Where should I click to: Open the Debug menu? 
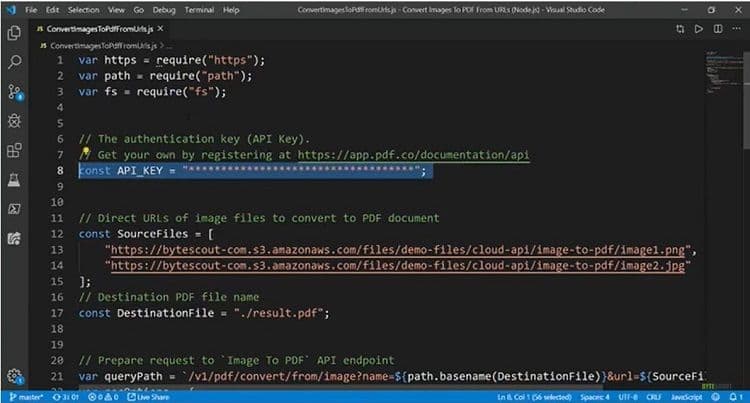165,9
